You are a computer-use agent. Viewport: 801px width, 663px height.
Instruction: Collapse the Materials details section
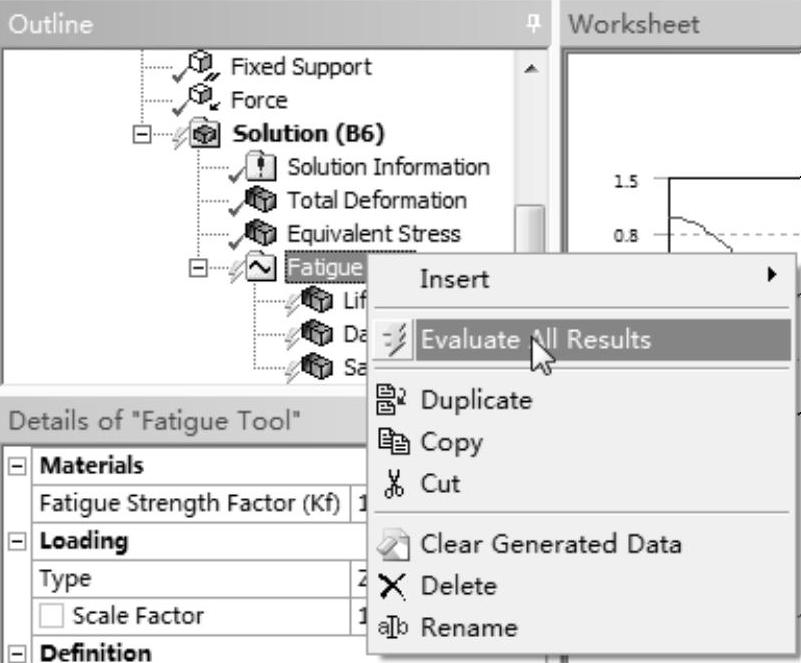click(13, 466)
